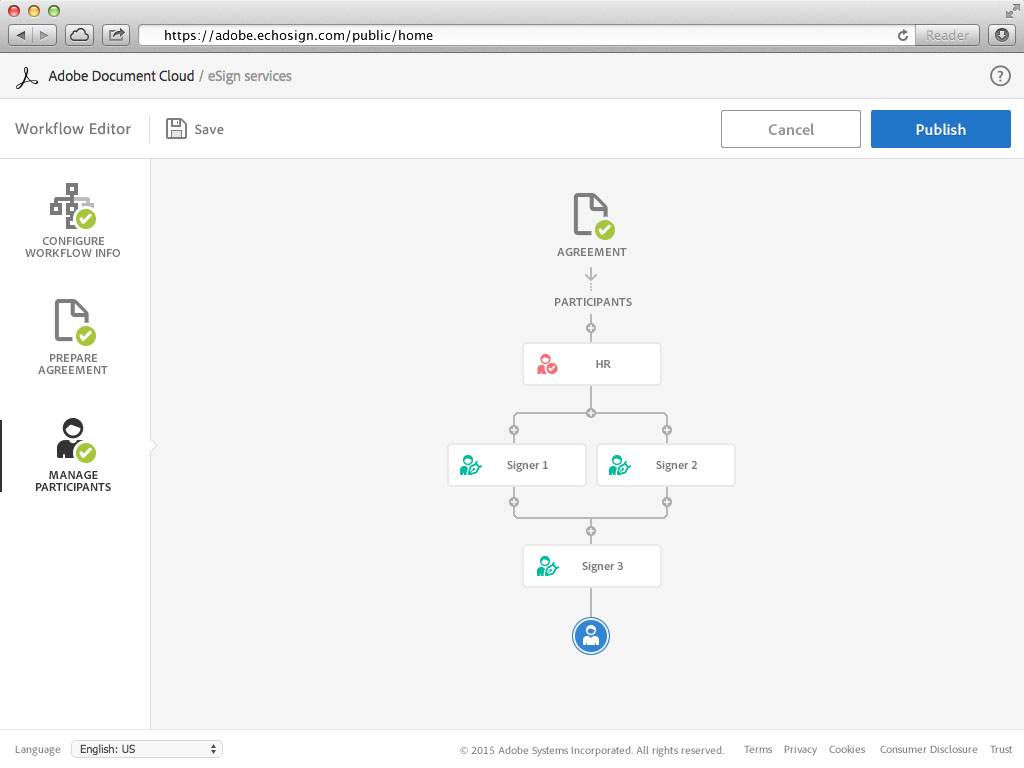The image size is (1024, 768).
Task: Add a participant above the HR node
Action: click(591, 328)
